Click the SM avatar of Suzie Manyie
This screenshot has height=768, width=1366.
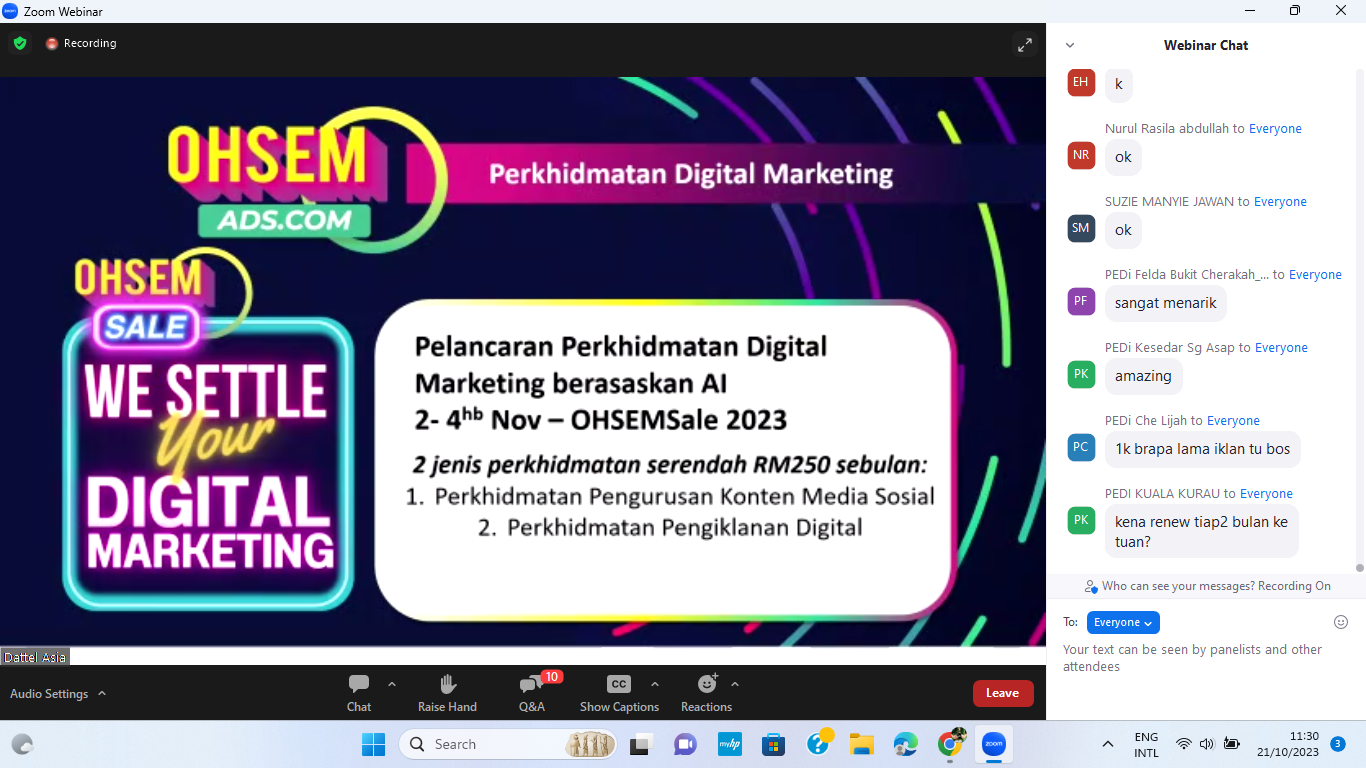1081,228
